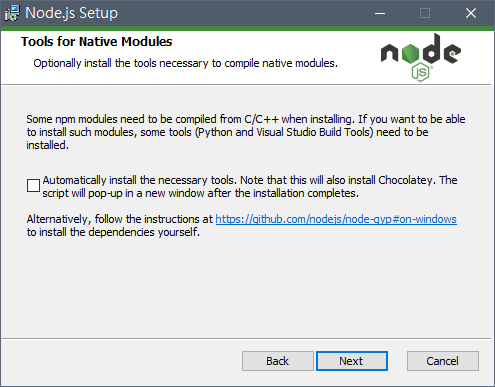Cancel the Node.js installation
This screenshot has height=387, width=495.
click(442, 361)
